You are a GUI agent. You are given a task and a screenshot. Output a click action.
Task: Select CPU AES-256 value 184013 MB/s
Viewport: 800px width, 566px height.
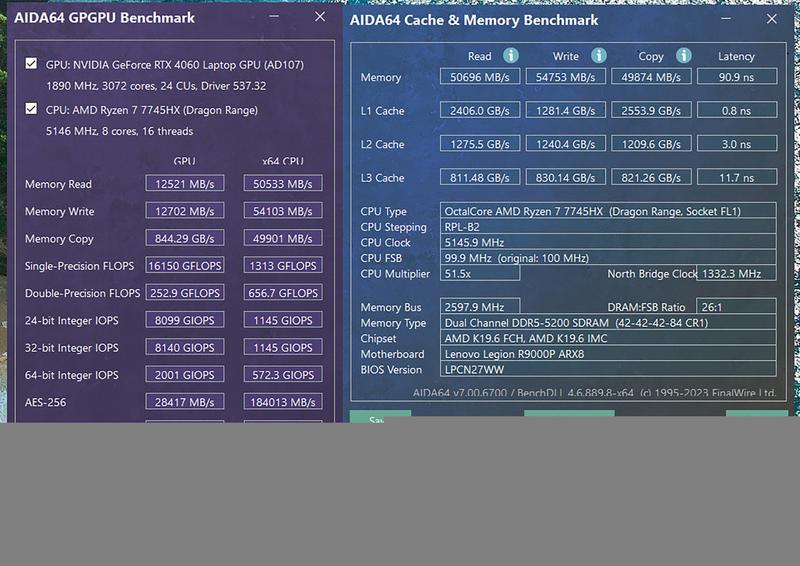point(283,402)
